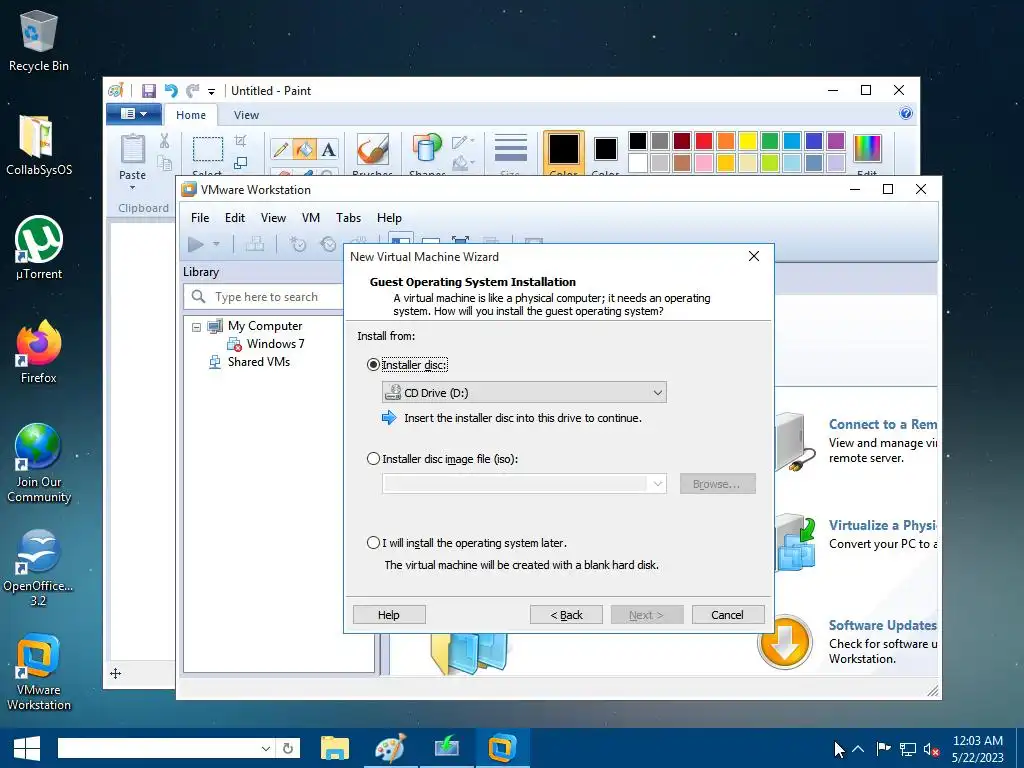Click the full screen icon in VMware toolbar
This screenshot has height=768, width=1024.
pyautogui.click(x=460, y=240)
